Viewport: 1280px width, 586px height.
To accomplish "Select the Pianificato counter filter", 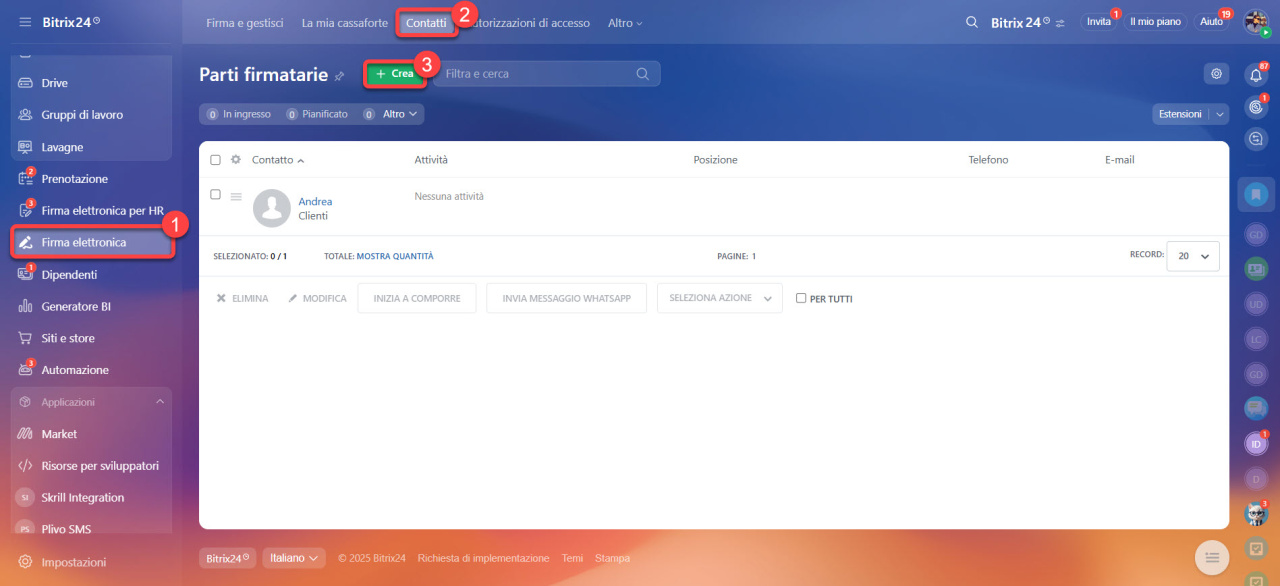I will coord(317,114).
